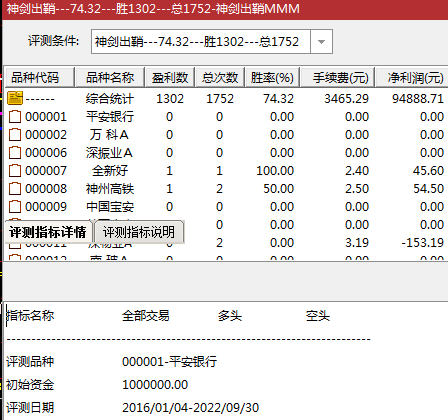The image size is (448, 420).
Task: Click total fee value 3465.29
Action: [347, 99]
